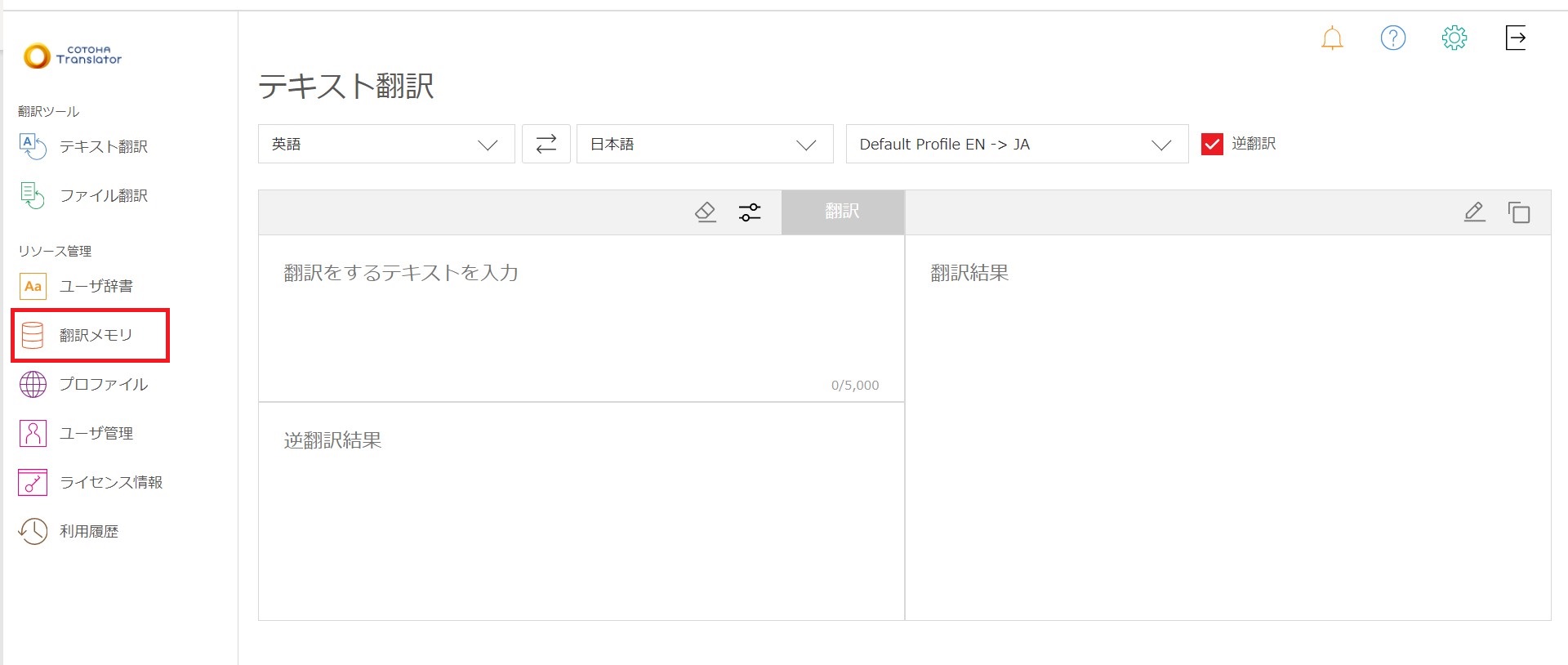
Task: Open translation options sliders icon
Action: click(x=749, y=212)
